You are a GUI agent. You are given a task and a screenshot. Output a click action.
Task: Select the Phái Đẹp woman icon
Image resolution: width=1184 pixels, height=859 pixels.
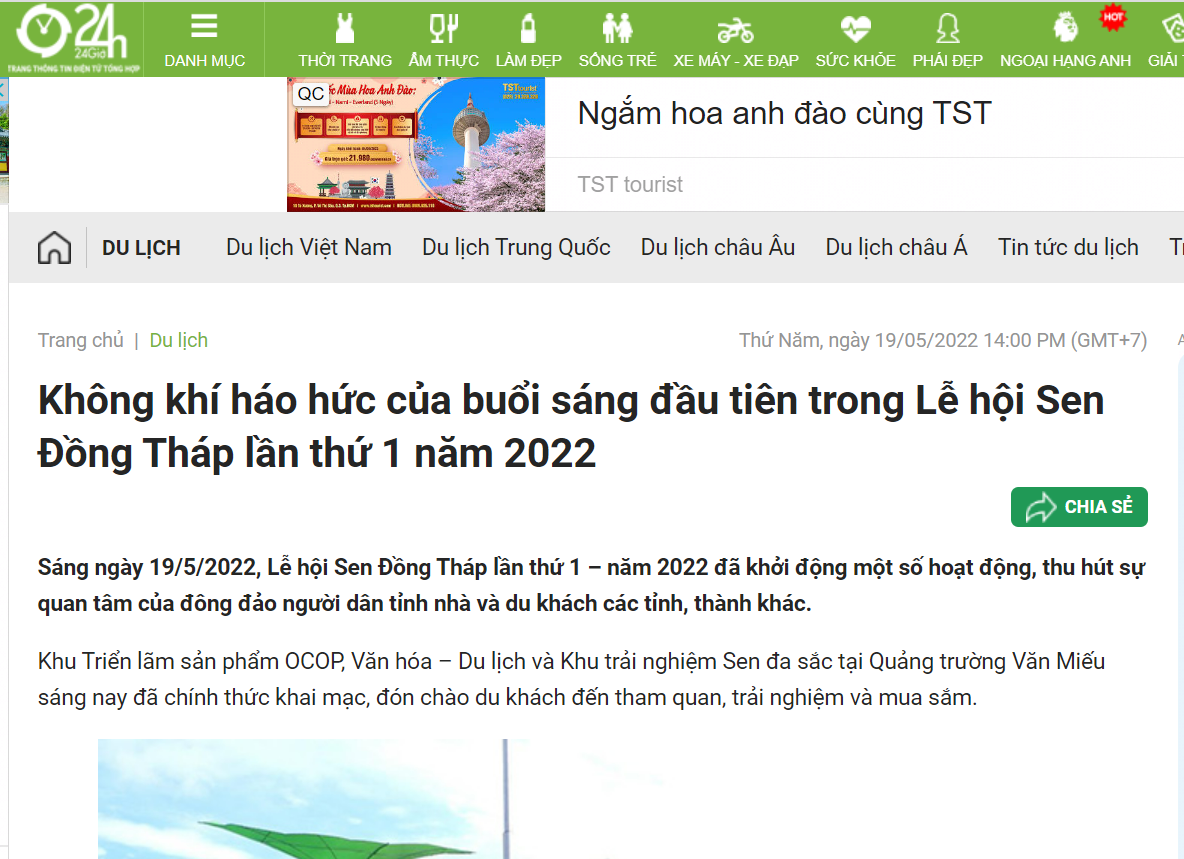tap(947, 28)
